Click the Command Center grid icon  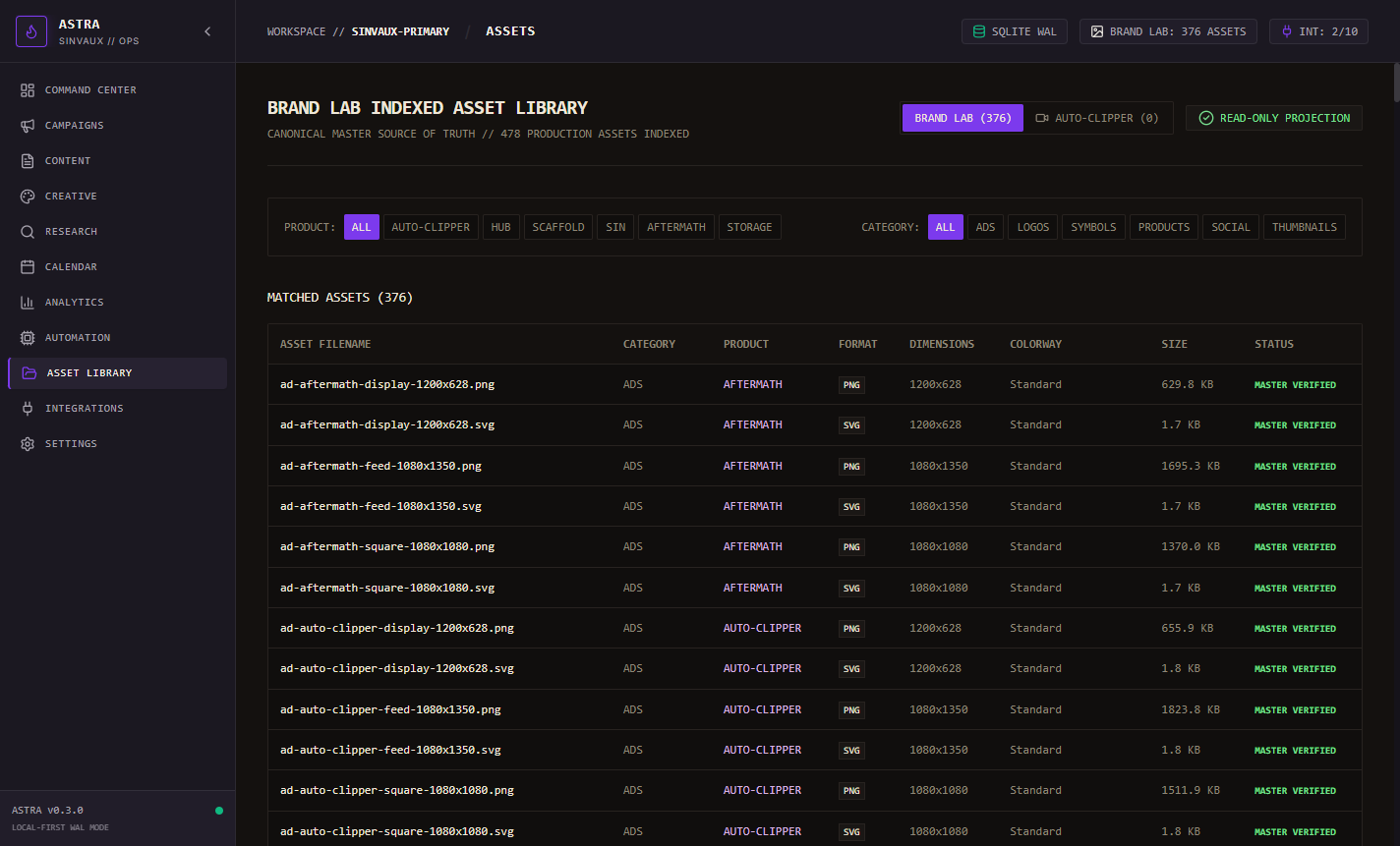tap(28, 90)
